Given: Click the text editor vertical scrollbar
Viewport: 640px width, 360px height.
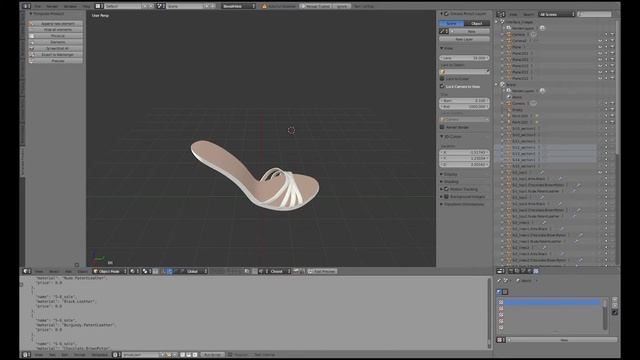Looking at the screenshot, I should (489, 313).
